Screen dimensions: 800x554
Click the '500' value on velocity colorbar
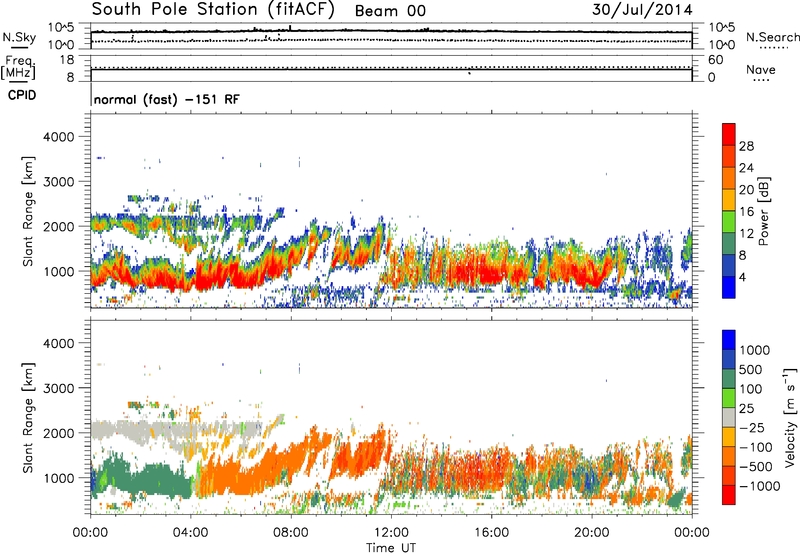pyautogui.click(x=751, y=369)
